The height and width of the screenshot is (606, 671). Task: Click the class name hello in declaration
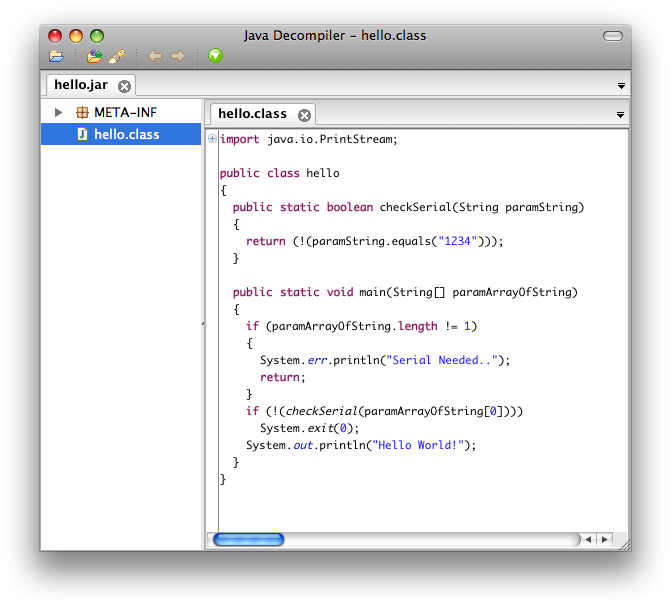[323, 173]
